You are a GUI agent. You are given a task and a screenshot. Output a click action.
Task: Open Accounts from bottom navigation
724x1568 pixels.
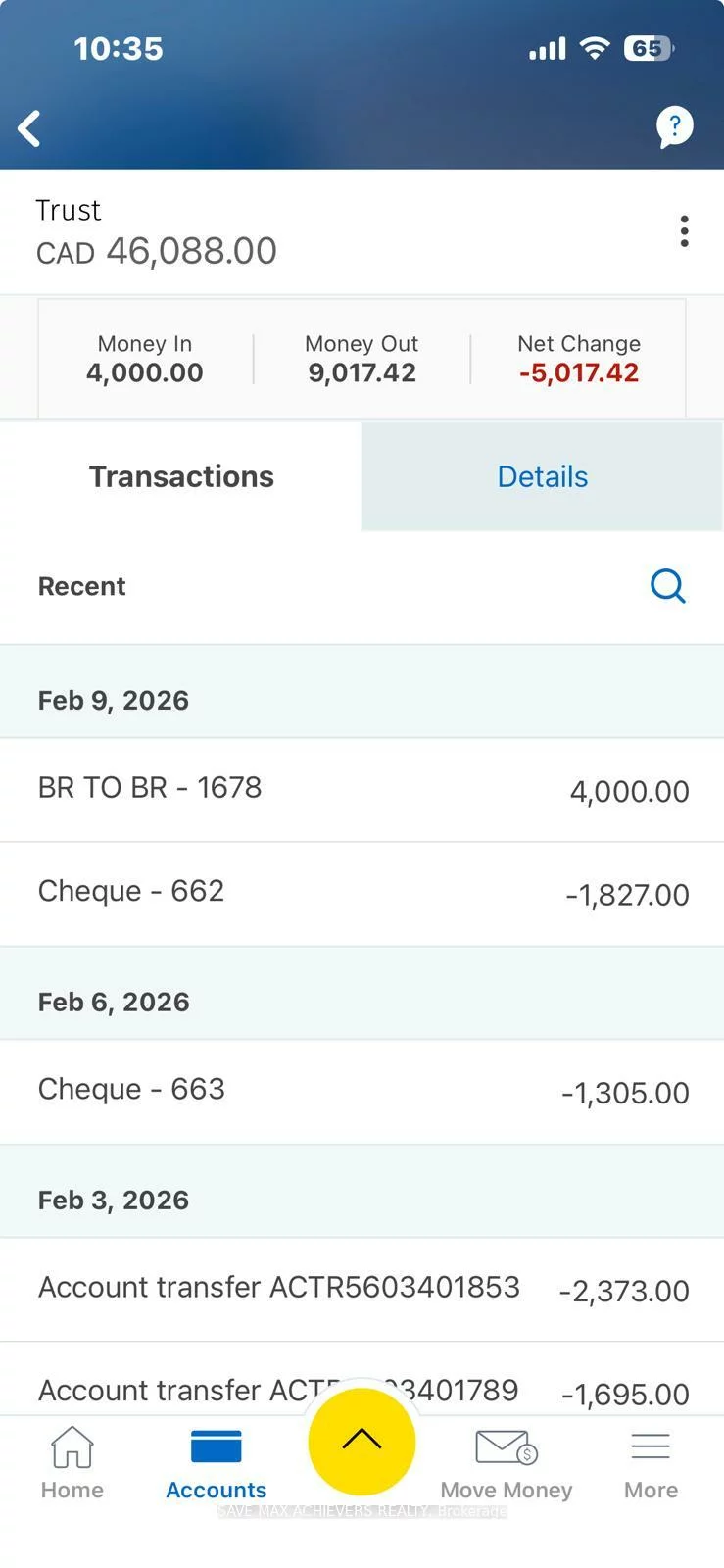tap(217, 1462)
